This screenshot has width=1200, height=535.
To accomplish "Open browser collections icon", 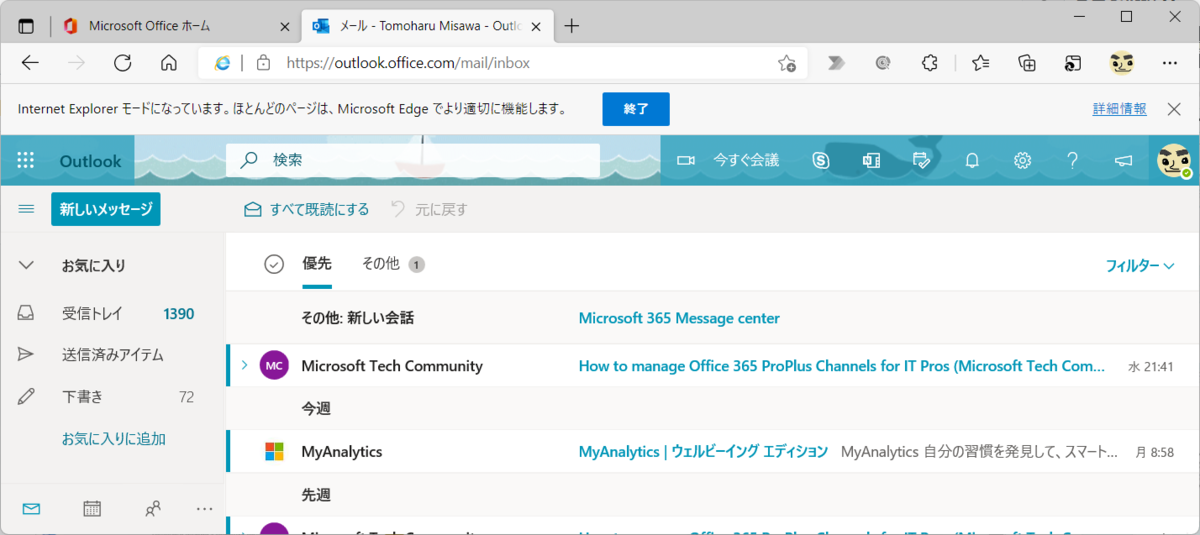I will (1027, 63).
